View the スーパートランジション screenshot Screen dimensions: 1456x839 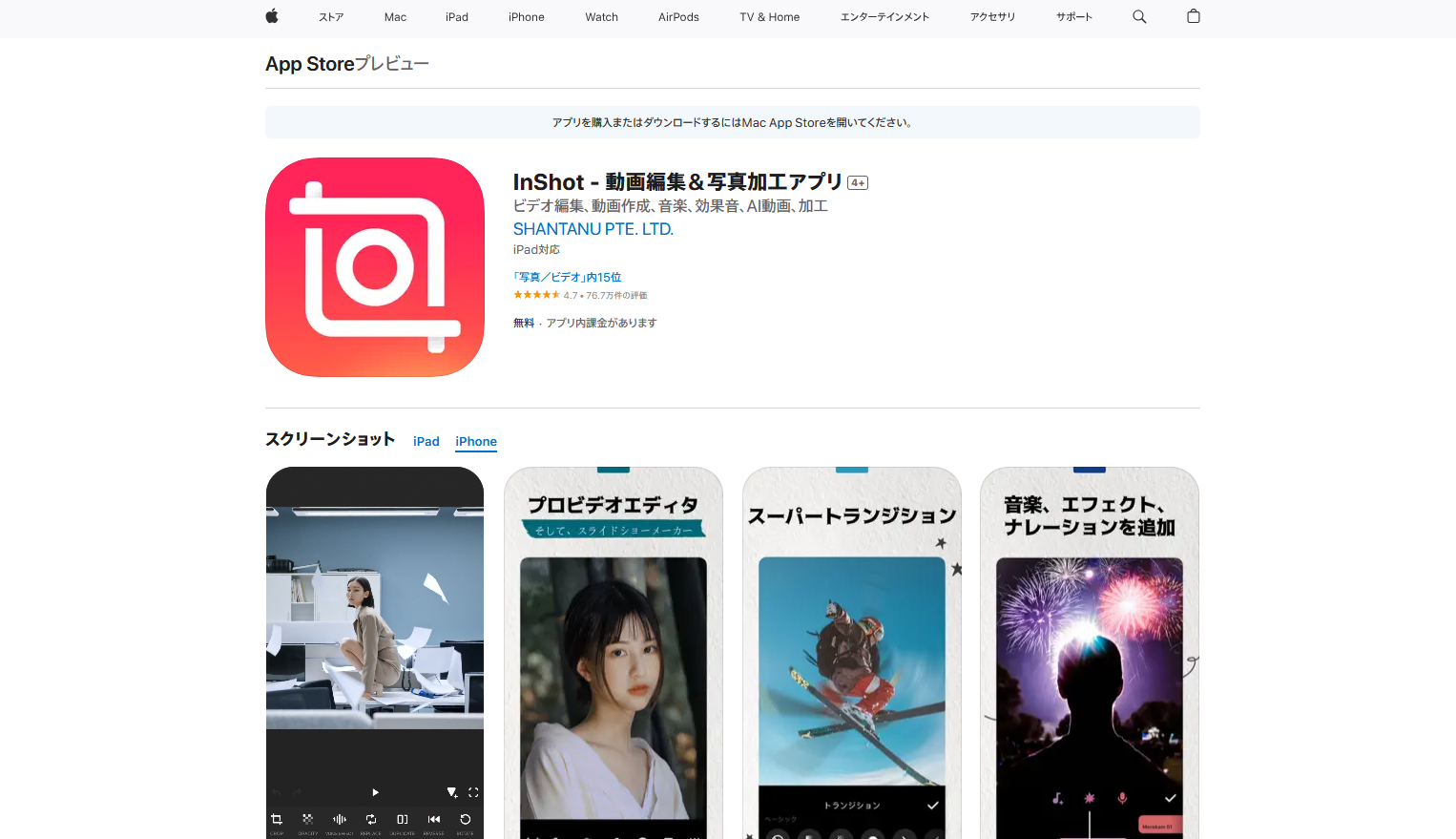(x=851, y=653)
